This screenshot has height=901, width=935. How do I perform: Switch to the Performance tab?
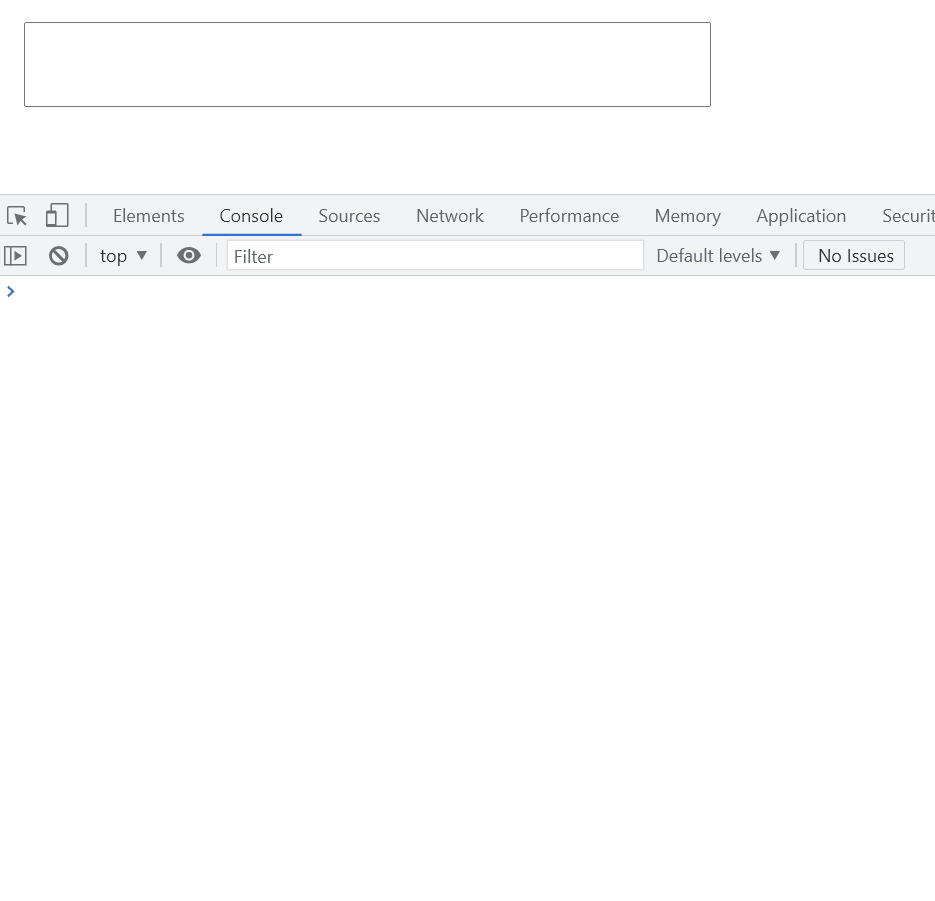click(x=569, y=216)
